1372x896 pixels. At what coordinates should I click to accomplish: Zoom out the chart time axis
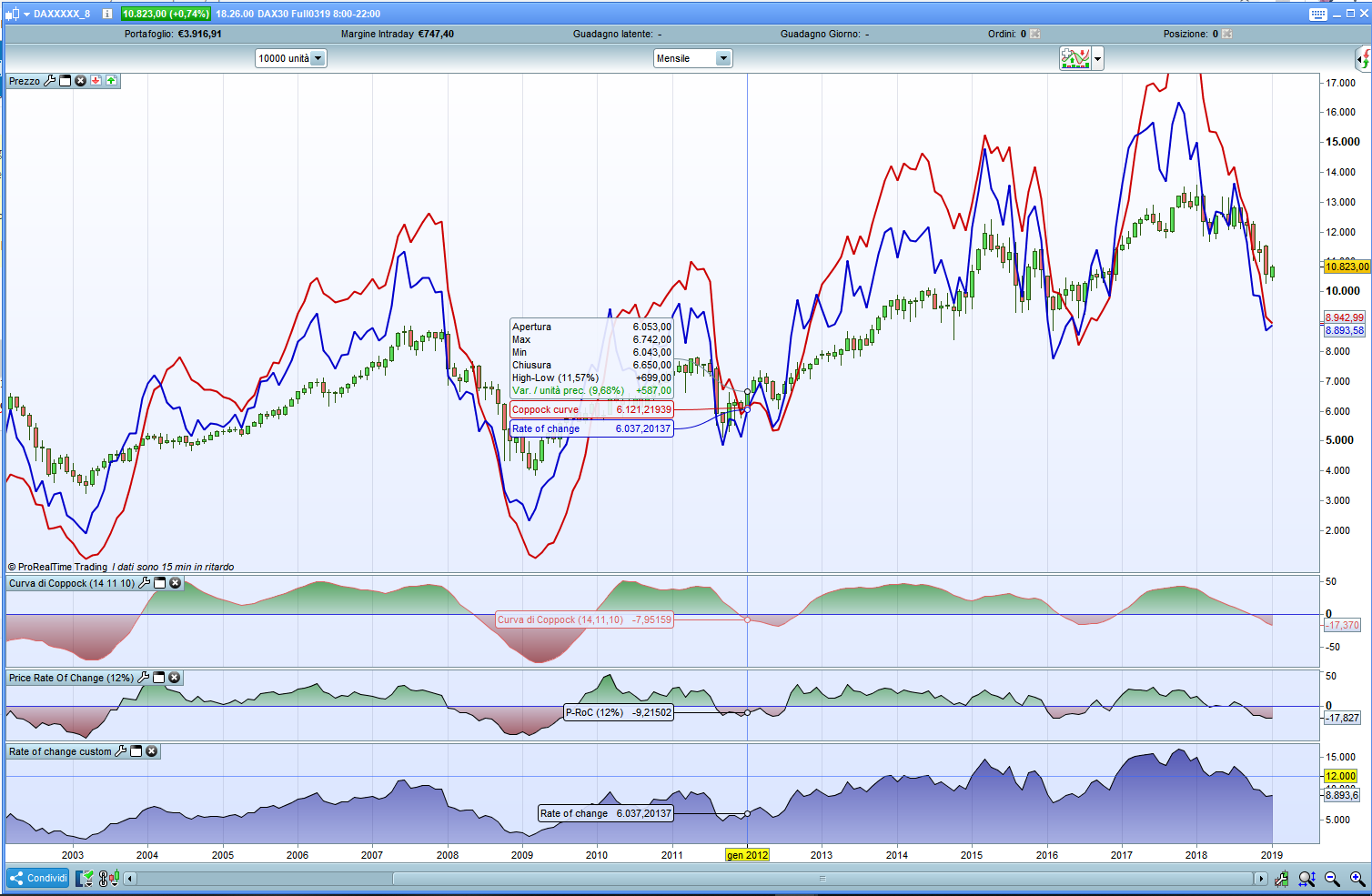click(x=1332, y=879)
